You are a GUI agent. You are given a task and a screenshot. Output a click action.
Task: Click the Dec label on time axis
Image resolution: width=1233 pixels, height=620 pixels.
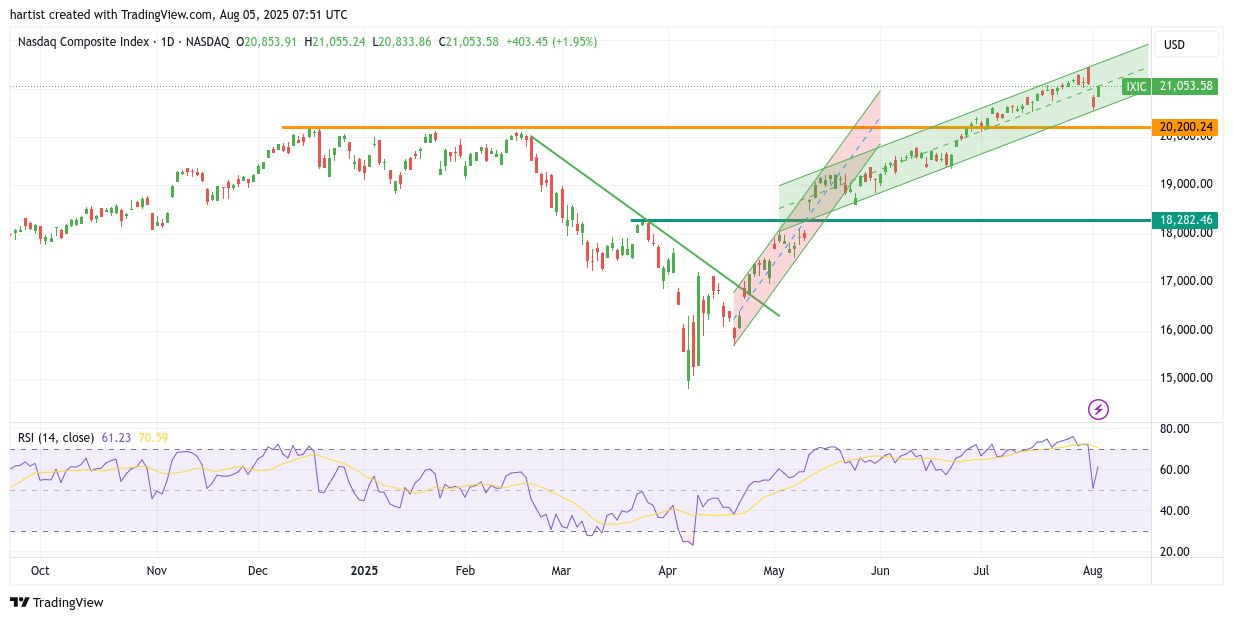(x=258, y=570)
